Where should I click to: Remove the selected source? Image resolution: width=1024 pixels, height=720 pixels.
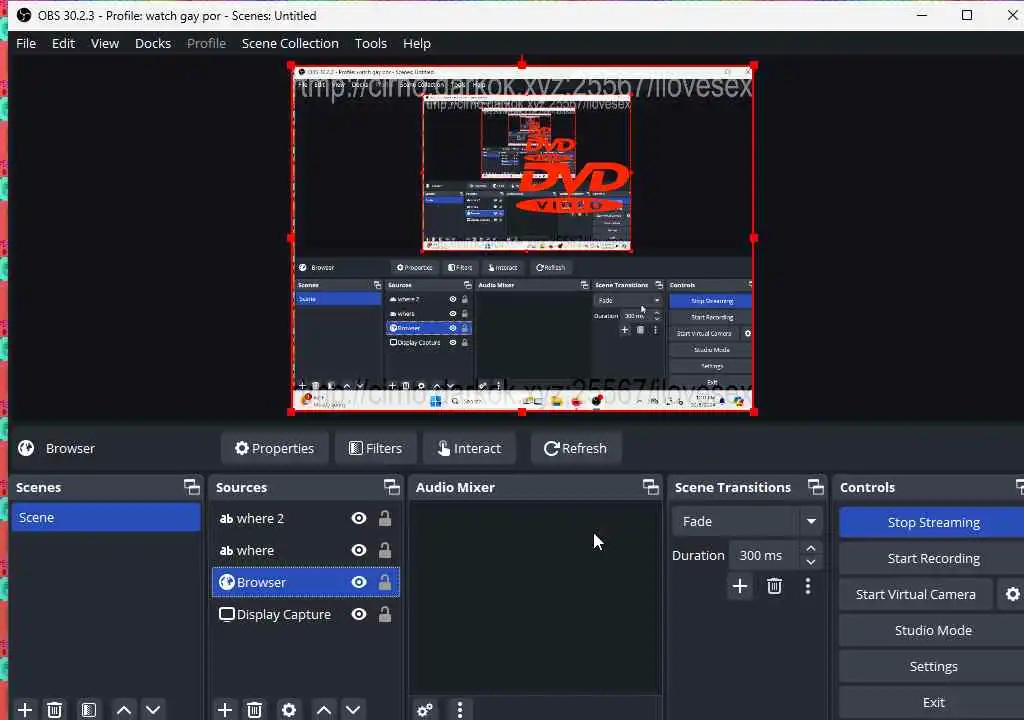click(255, 710)
